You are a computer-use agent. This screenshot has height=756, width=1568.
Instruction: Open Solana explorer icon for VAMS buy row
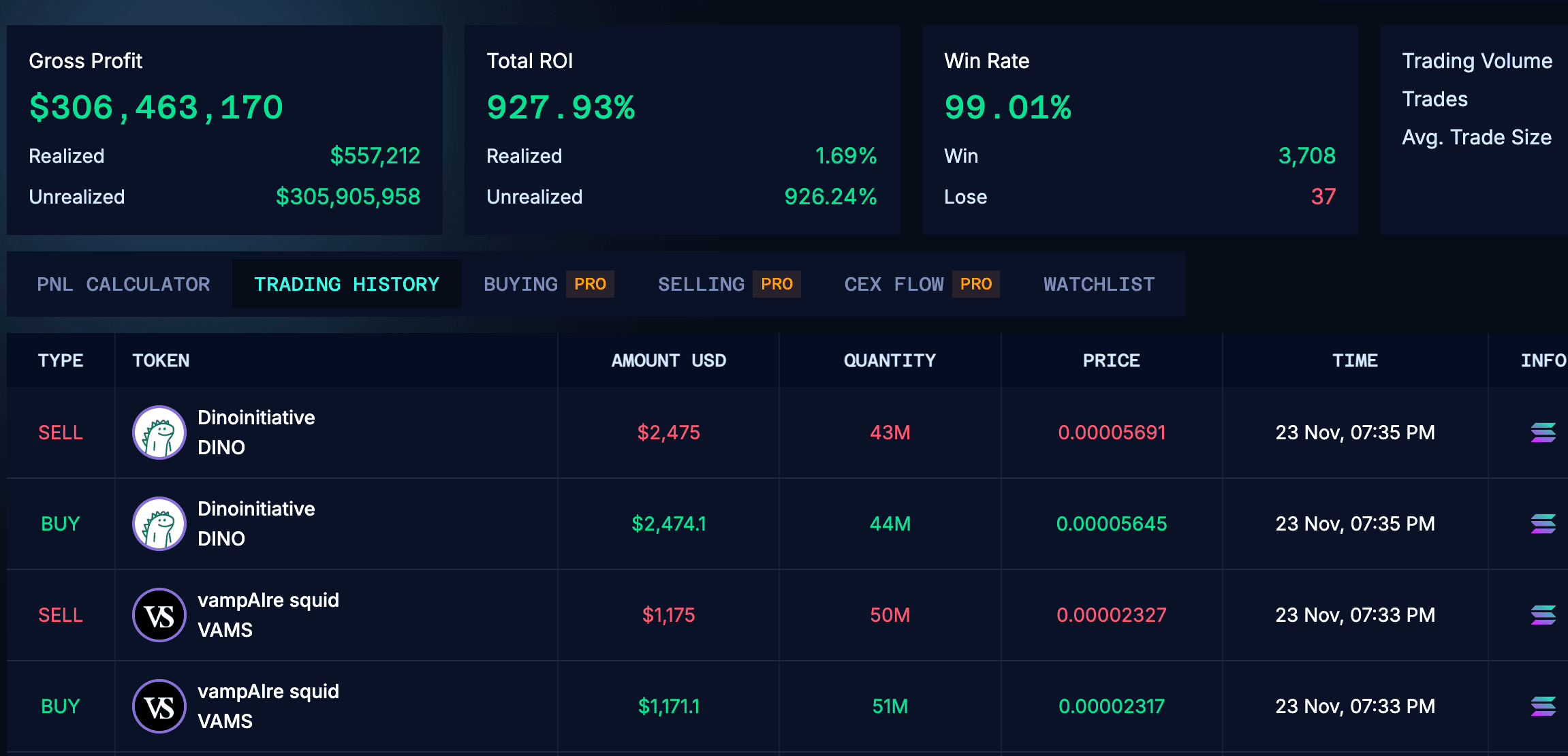(x=1543, y=706)
